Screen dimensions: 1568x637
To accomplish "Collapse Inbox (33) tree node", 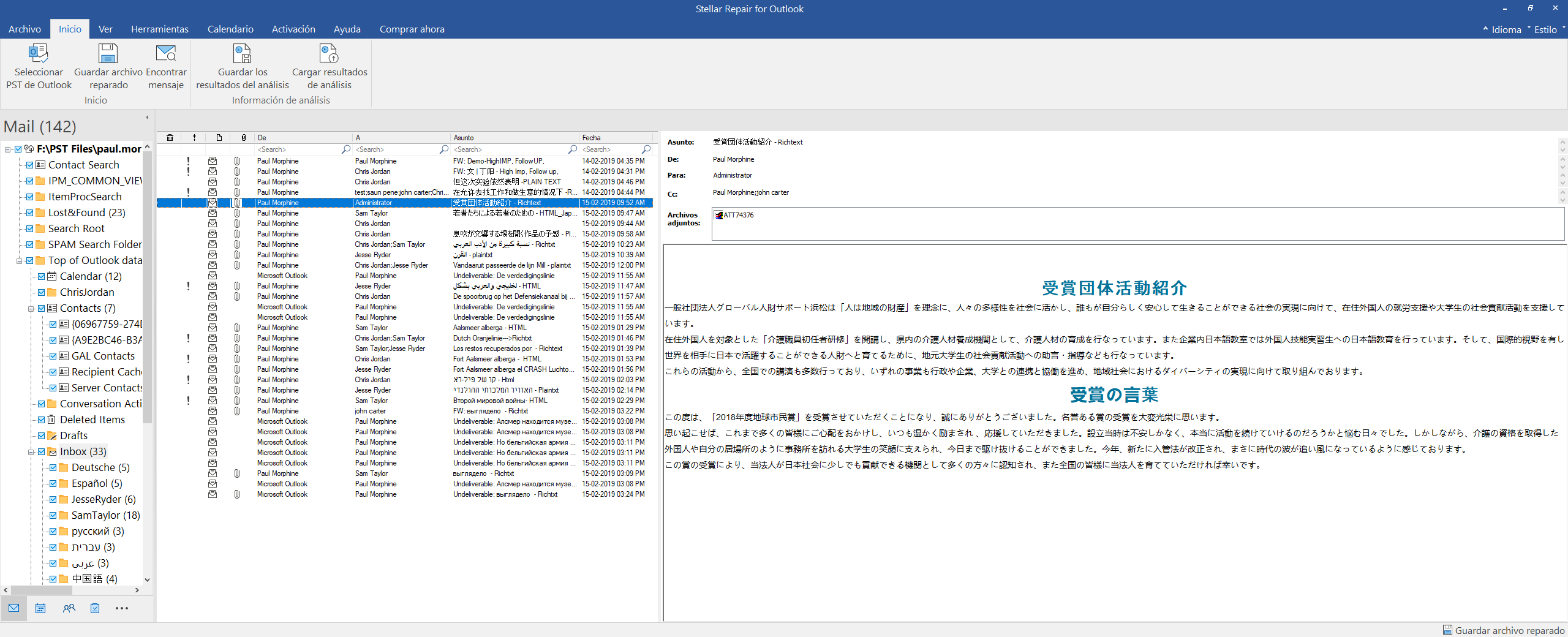I will point(31,451).
